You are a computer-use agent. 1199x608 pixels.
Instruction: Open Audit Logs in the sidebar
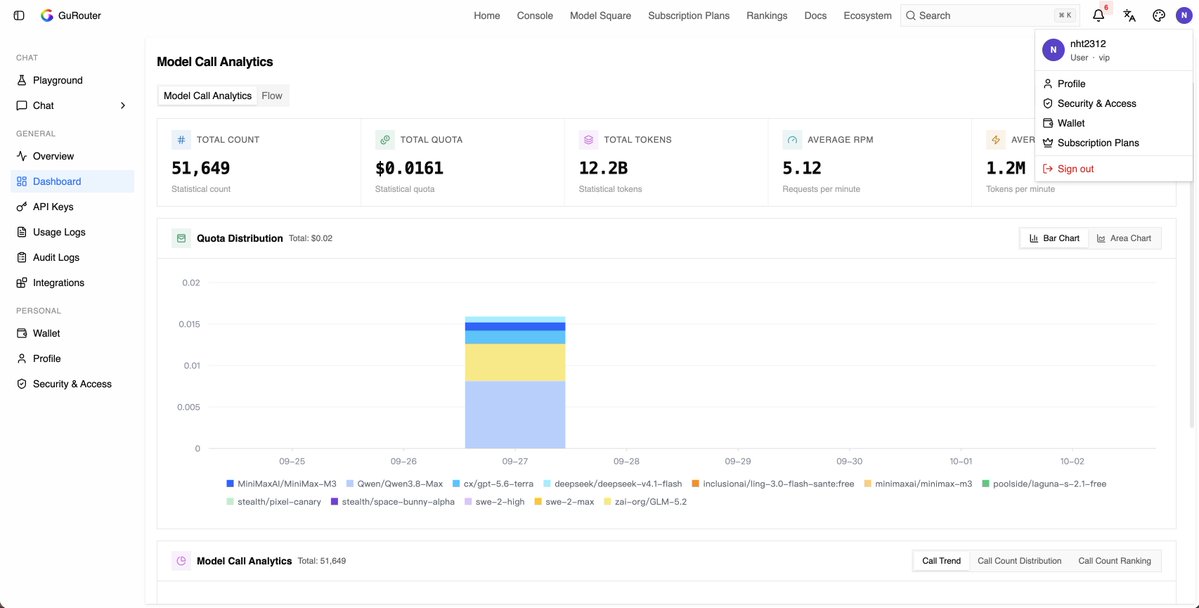coord(73,257)
